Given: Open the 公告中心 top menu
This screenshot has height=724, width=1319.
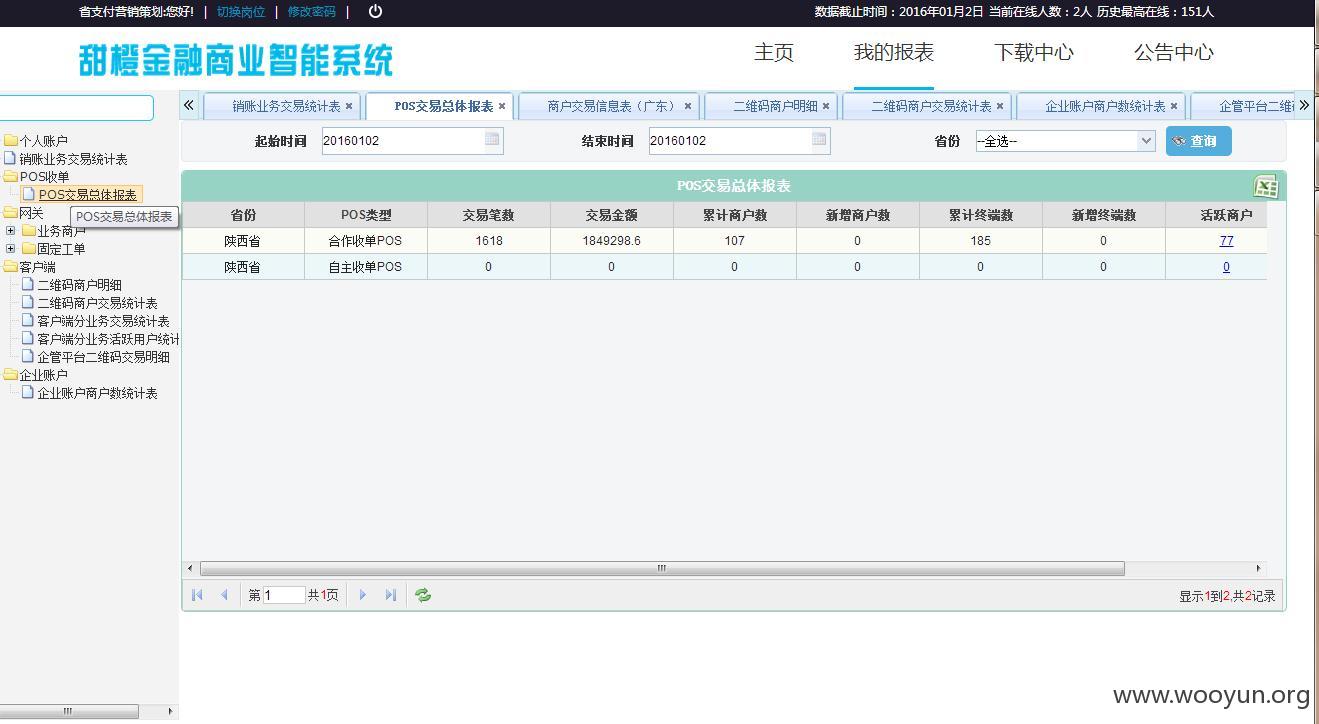Looking at the screenshot, I should [x=1174, y=53].
